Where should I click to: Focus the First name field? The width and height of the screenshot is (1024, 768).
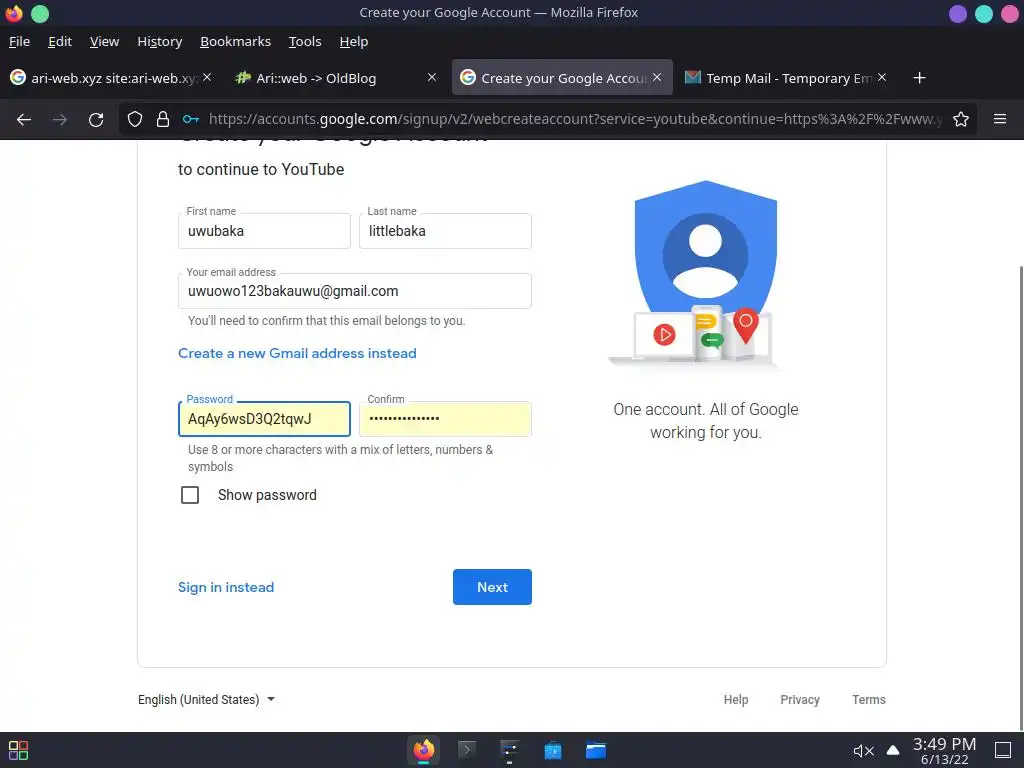click(264, 231)
